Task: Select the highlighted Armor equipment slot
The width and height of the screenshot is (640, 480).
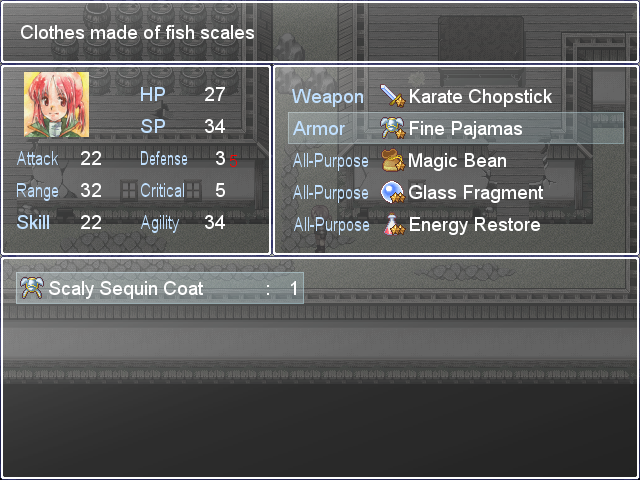Action: coord(456,128)
